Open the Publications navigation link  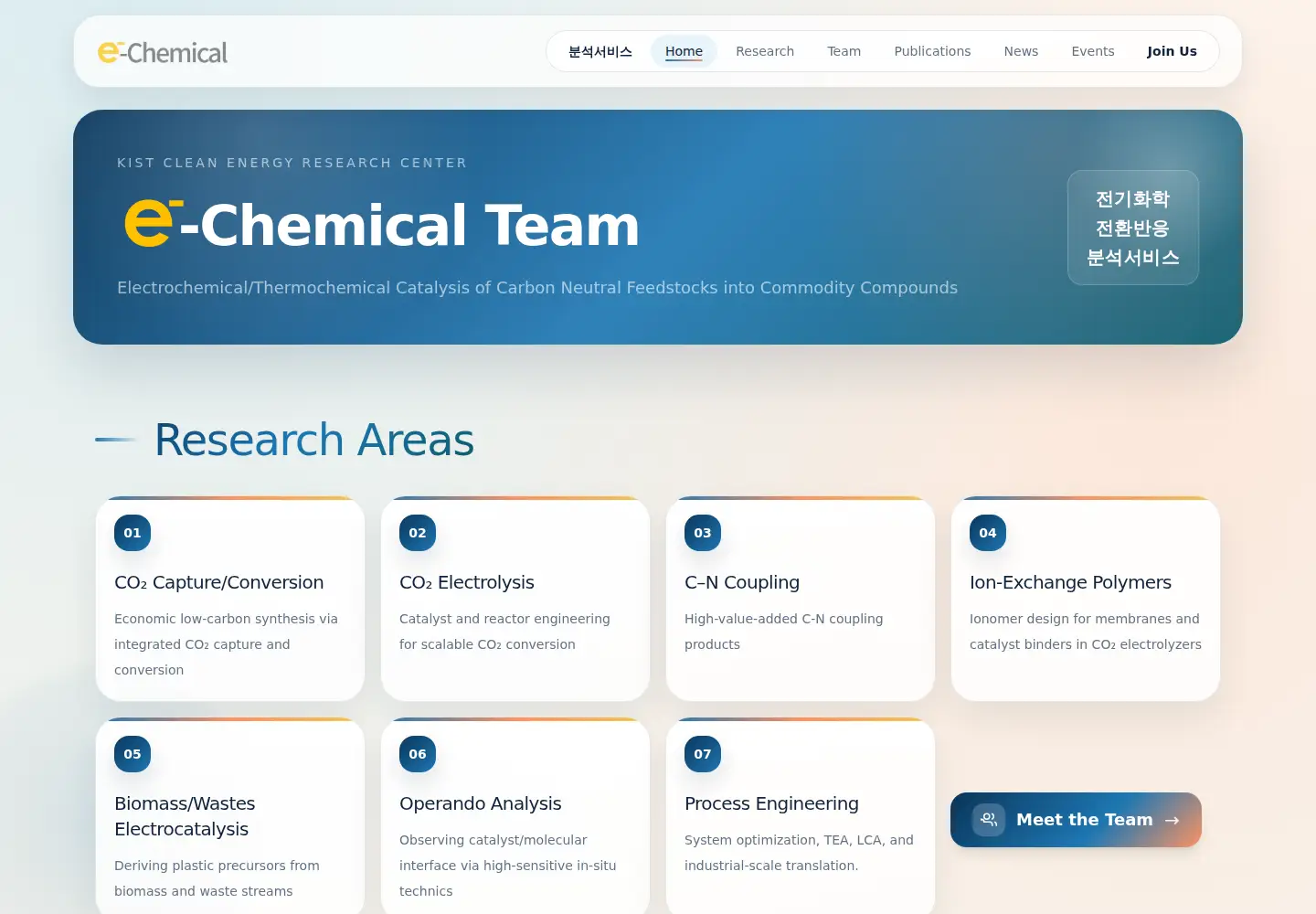pyautogui.click(x=932, y=51)
